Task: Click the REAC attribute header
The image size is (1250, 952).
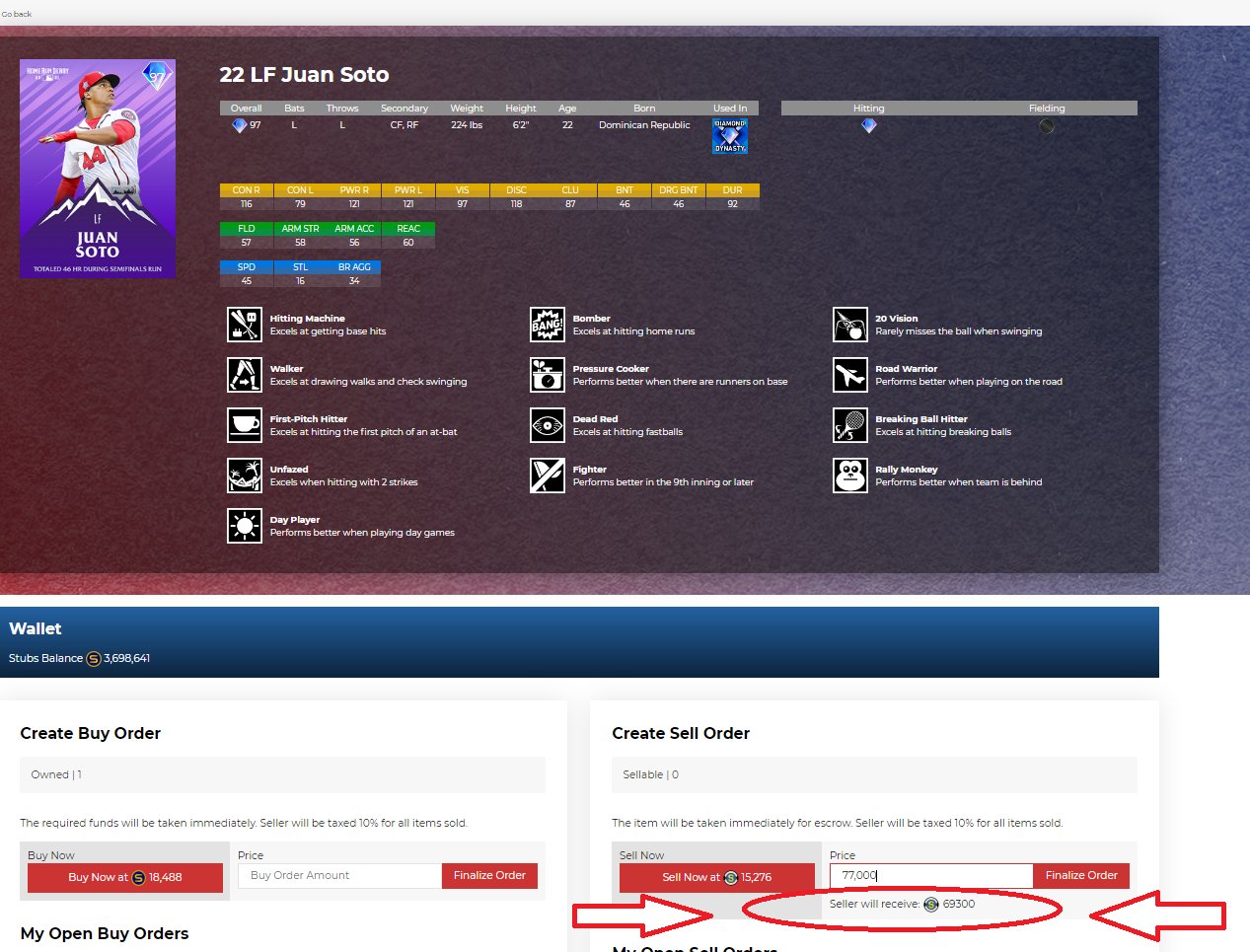Action: click(408, 229)
